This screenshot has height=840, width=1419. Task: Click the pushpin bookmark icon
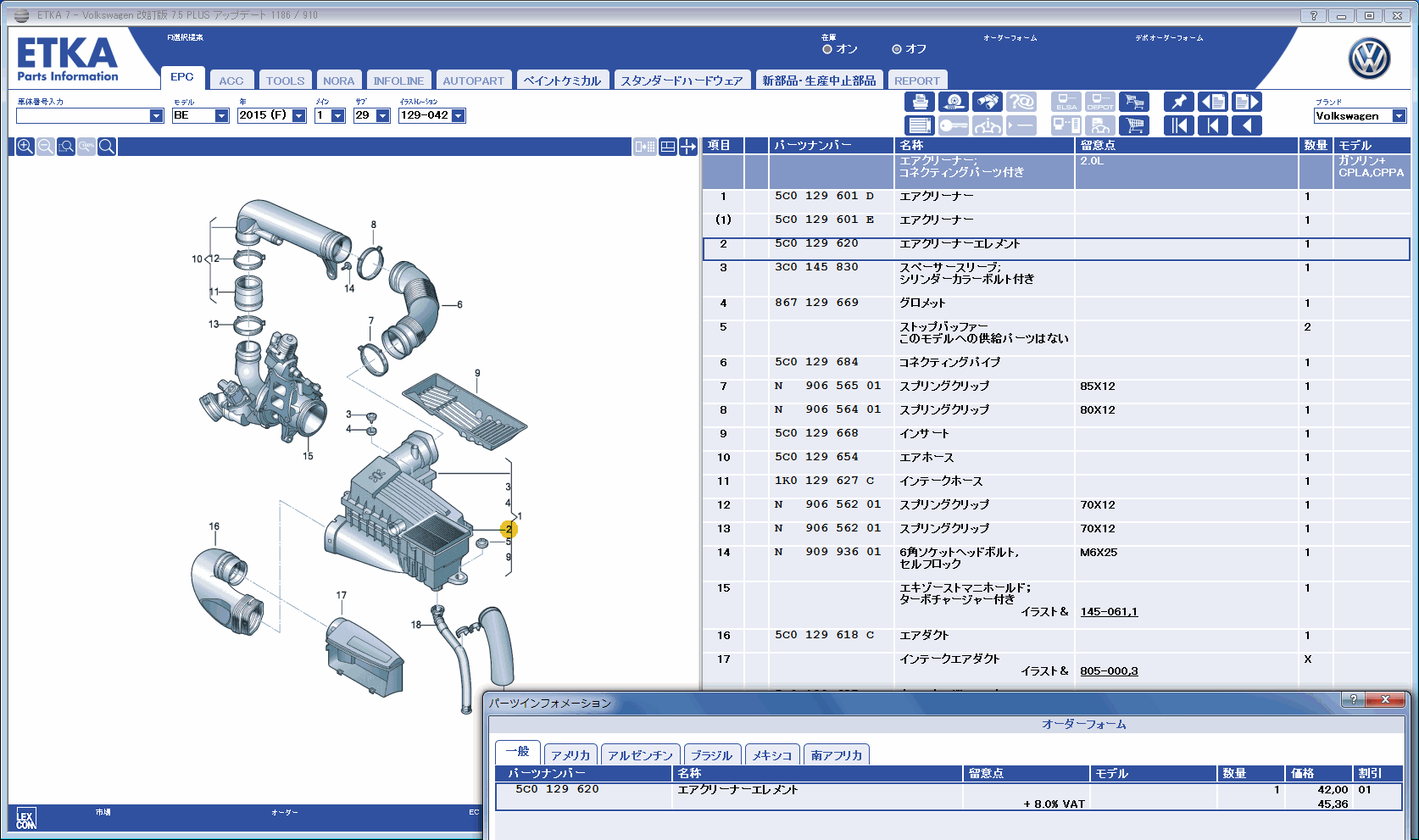click(1178, 102)
